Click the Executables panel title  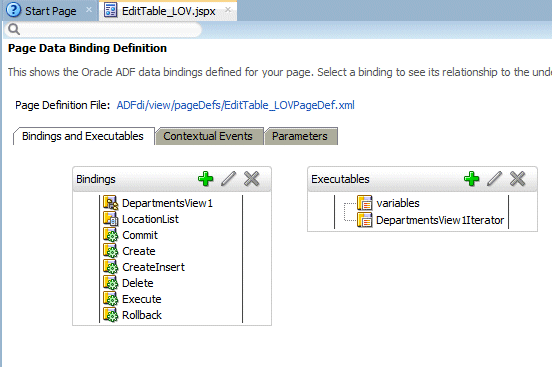coord(340,179)
